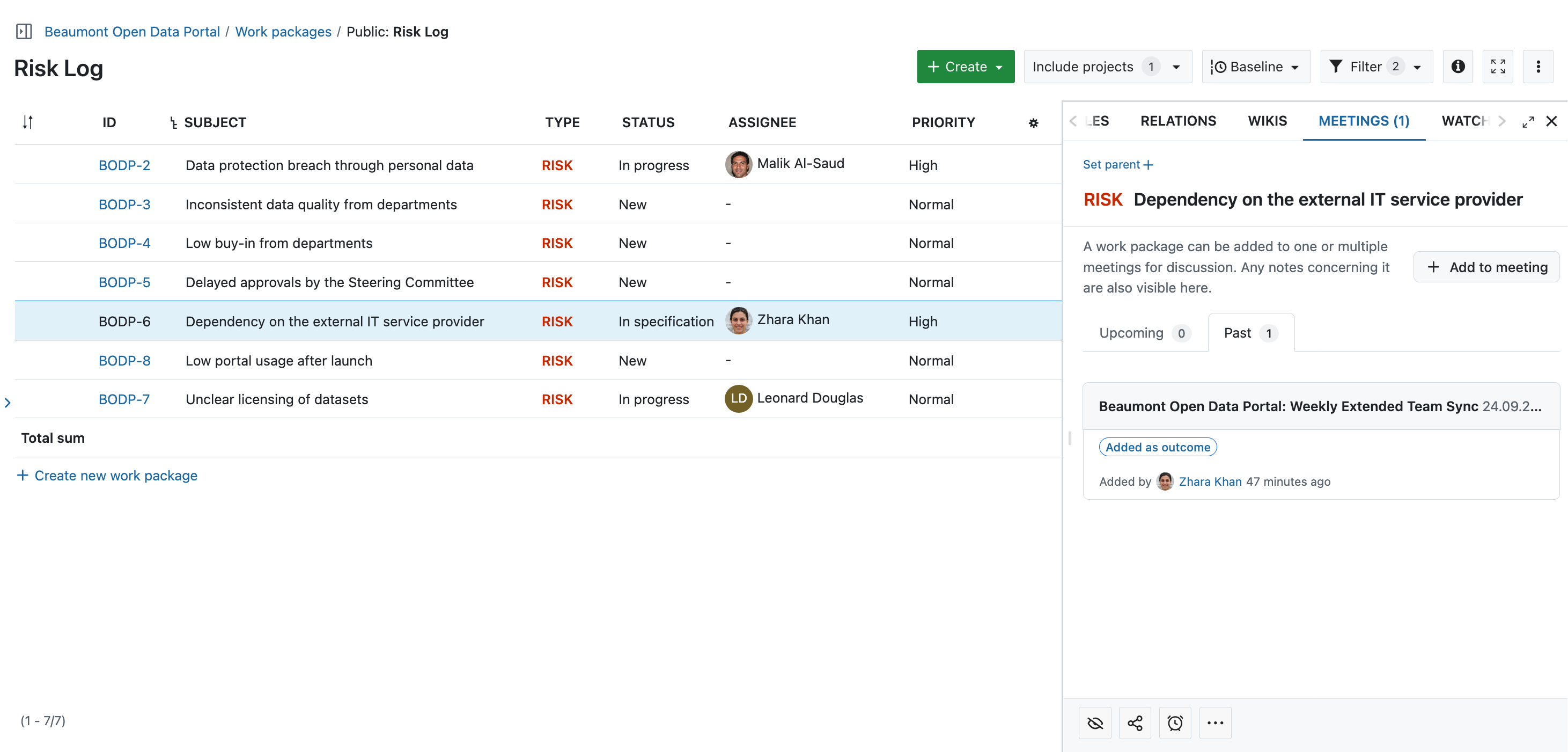Toggle the sidebar menu icon

pos(24,31)
